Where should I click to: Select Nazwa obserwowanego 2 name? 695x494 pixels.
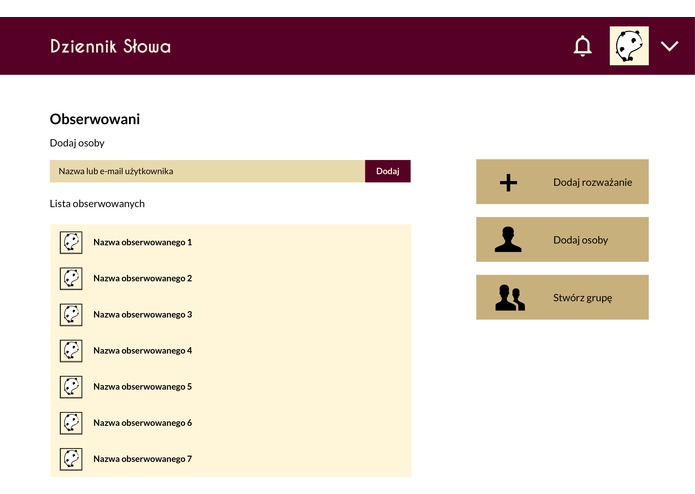[142, 279]
